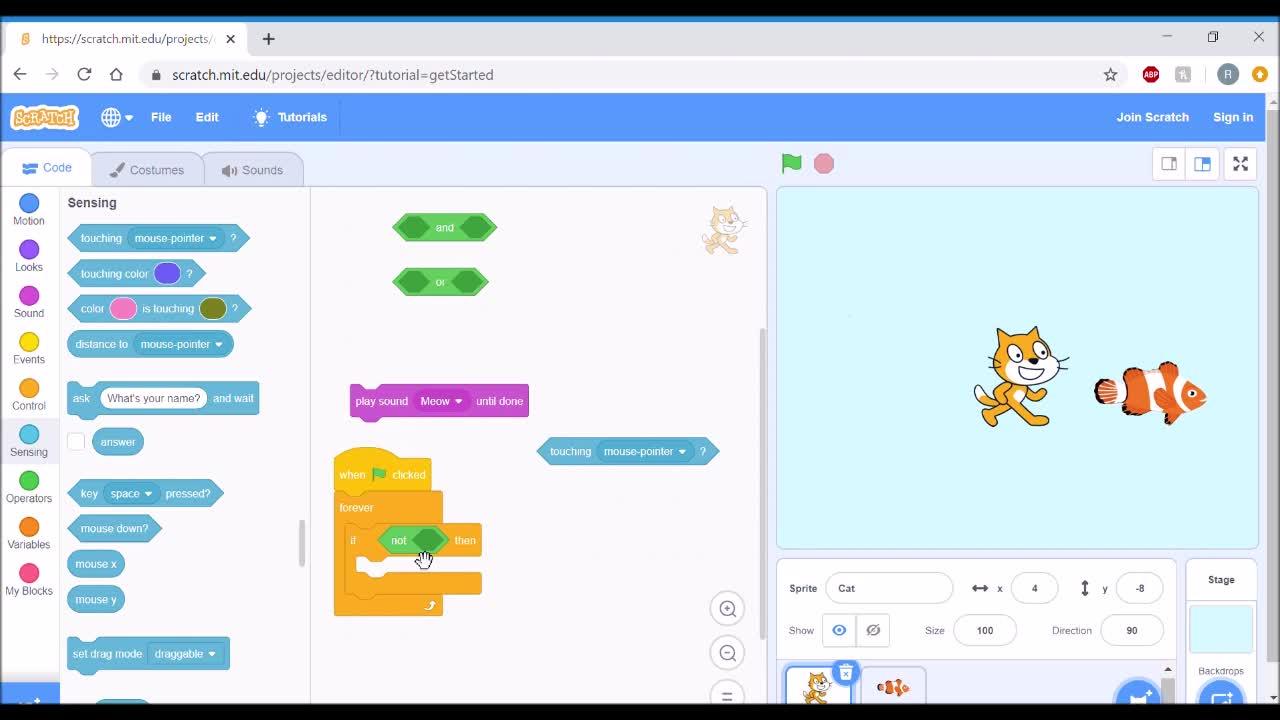This screenshot has height=720, width=1280.
Task: Go to the browser home page
Action: pos(116,74)
